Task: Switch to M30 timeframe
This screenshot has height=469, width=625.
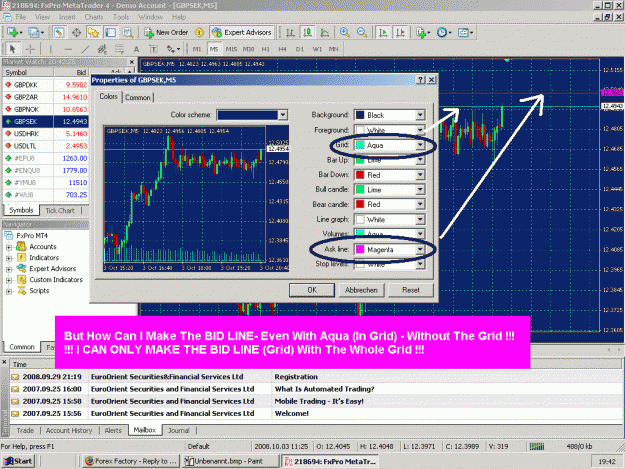Action: (x=248, y=49)
